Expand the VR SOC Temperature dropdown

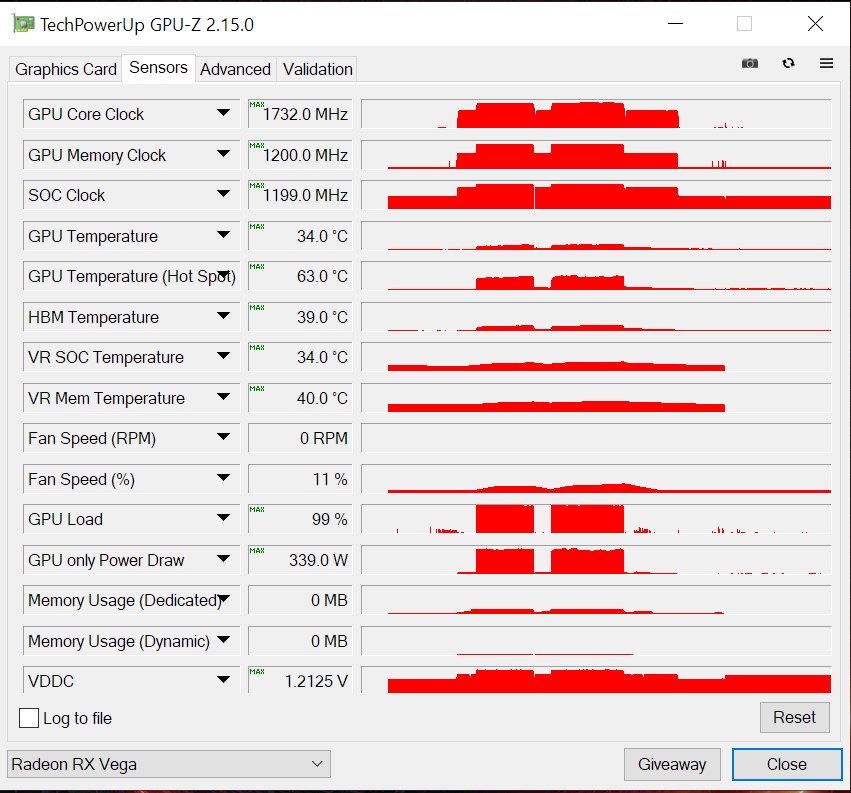(223, 356)
